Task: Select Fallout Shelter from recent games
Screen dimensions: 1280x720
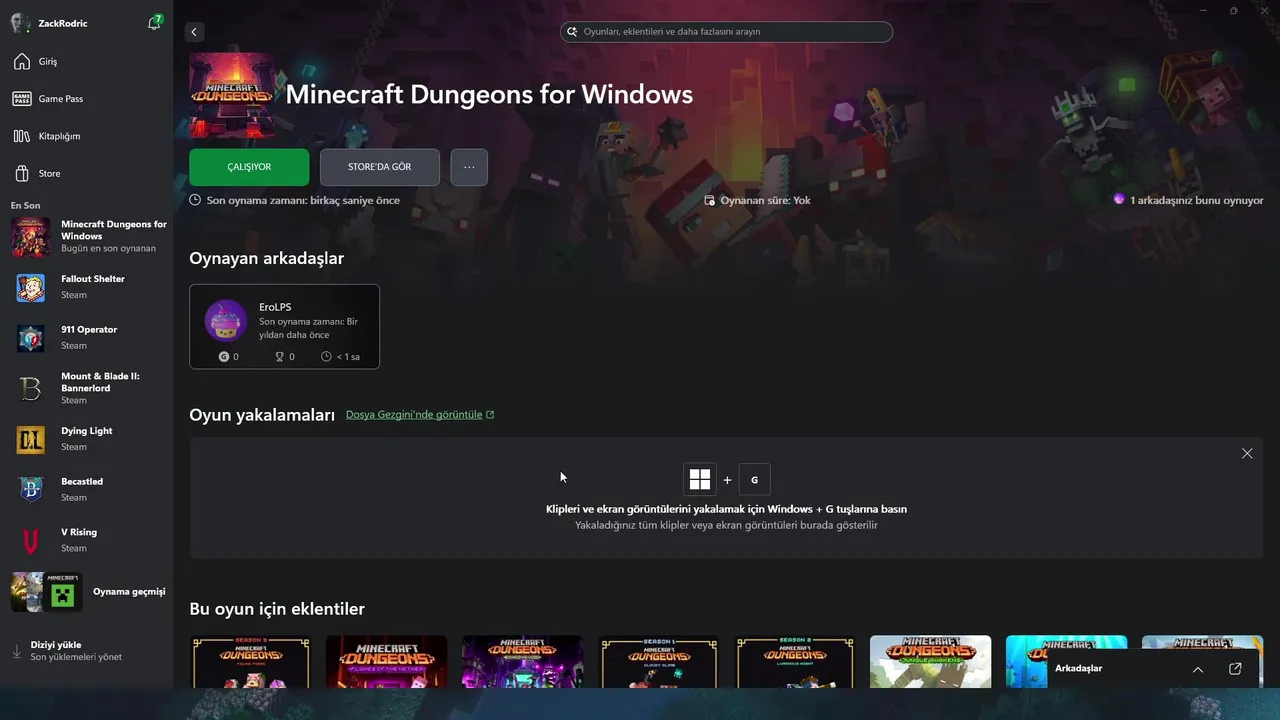Action: (86, 287)
